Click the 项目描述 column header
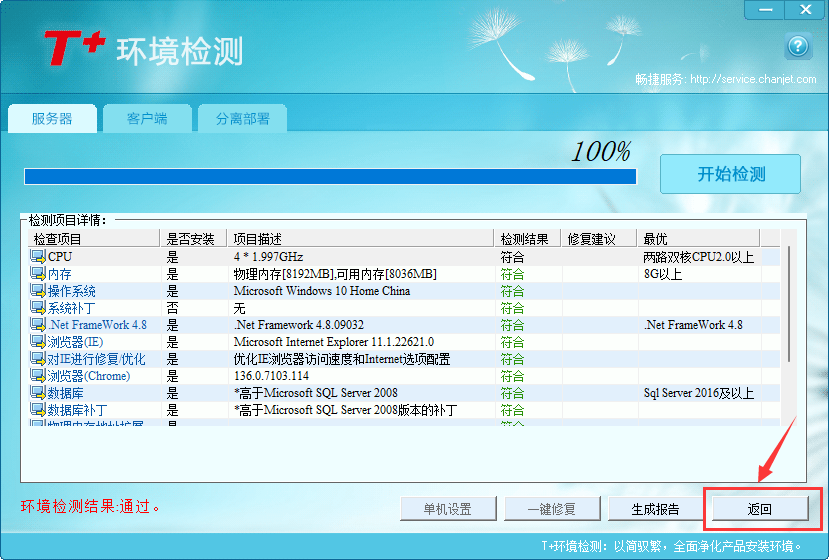 point(360,239)
